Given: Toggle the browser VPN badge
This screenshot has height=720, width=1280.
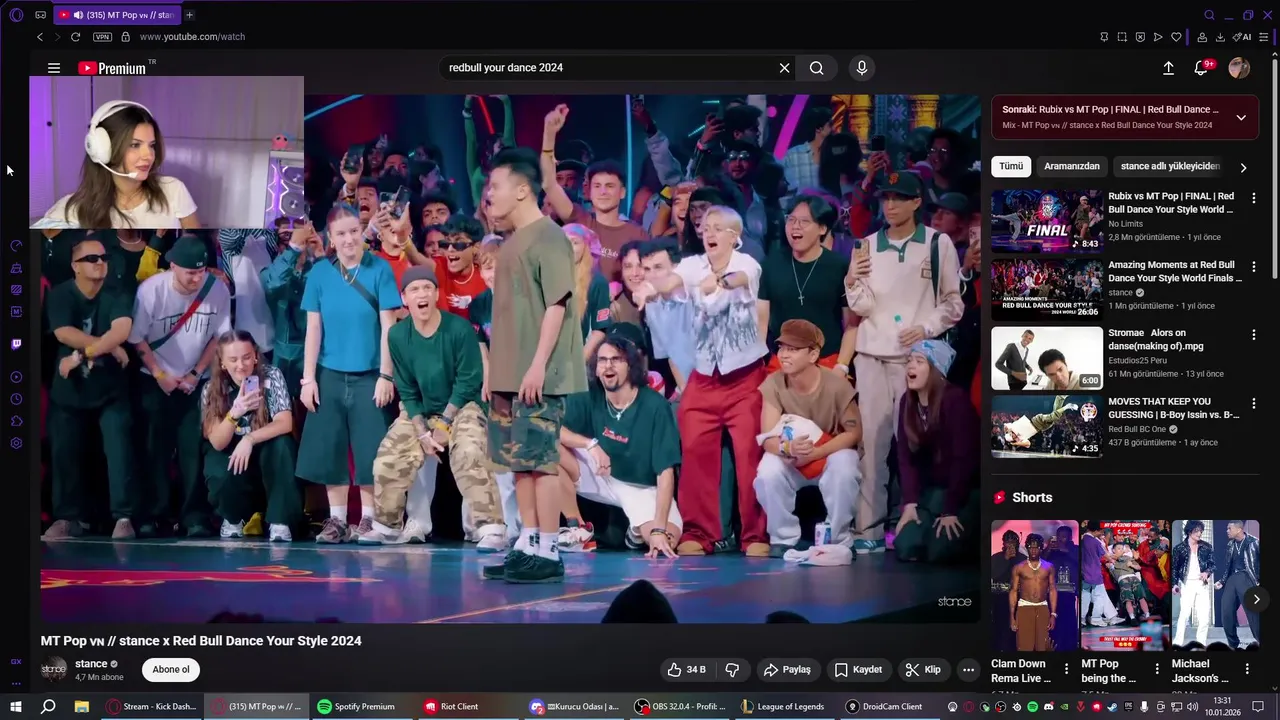Looking at the screenshot, I should pos(102,37).
